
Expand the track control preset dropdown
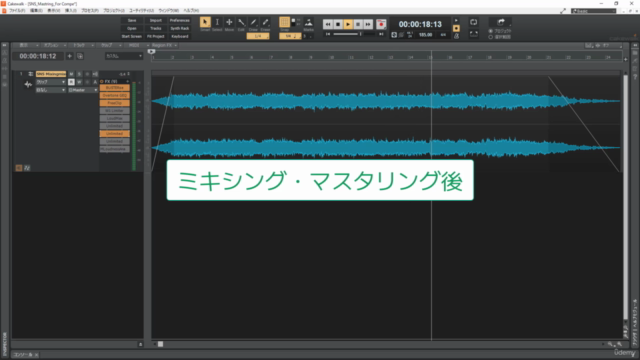pyautogui.click(x=123, y=56)
